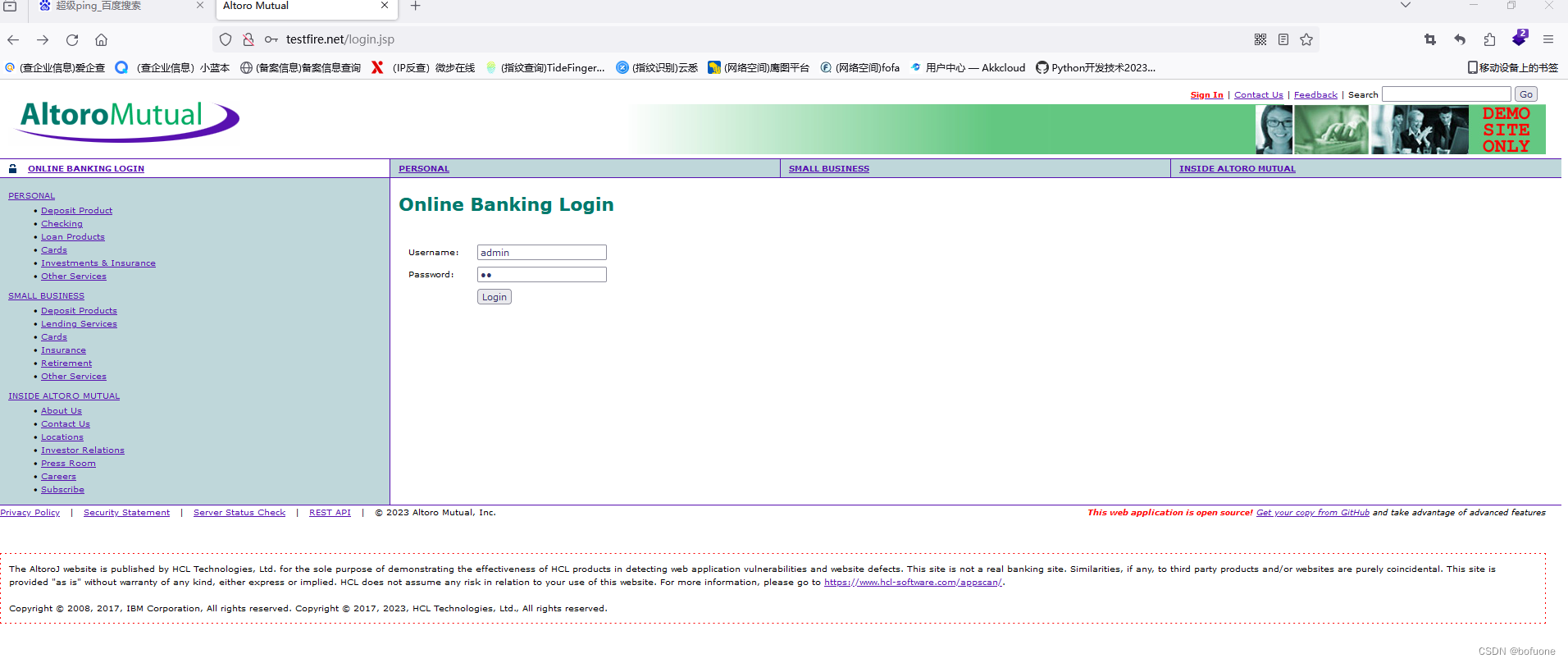The height and width of the screenshot is (663, 1568).
Task: Open the 云悉 fingerprint bookmark
Action: (x=657, y=68)
